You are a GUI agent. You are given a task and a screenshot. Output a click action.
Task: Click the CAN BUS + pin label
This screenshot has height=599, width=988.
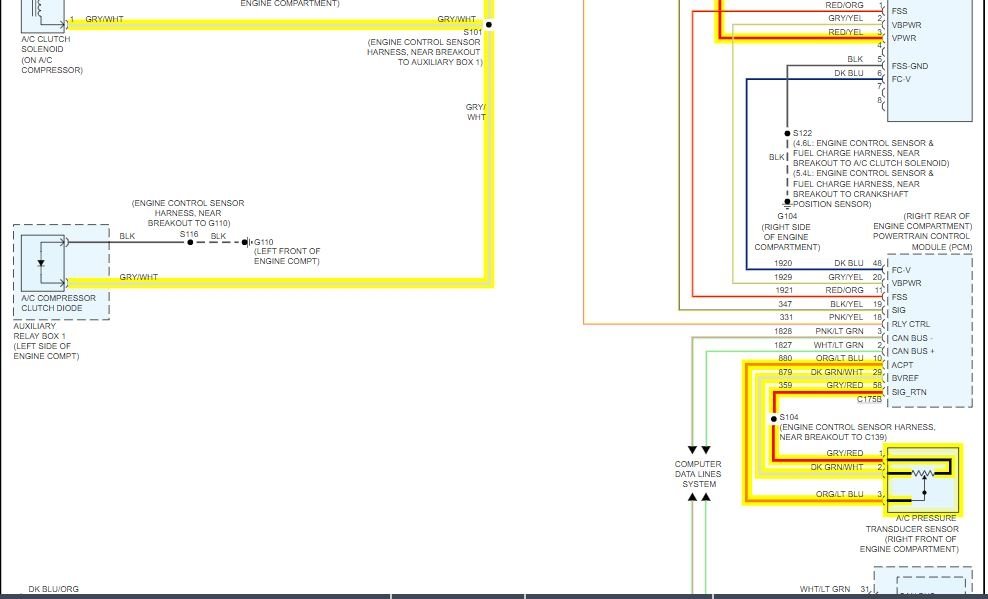tap(913, 351)
